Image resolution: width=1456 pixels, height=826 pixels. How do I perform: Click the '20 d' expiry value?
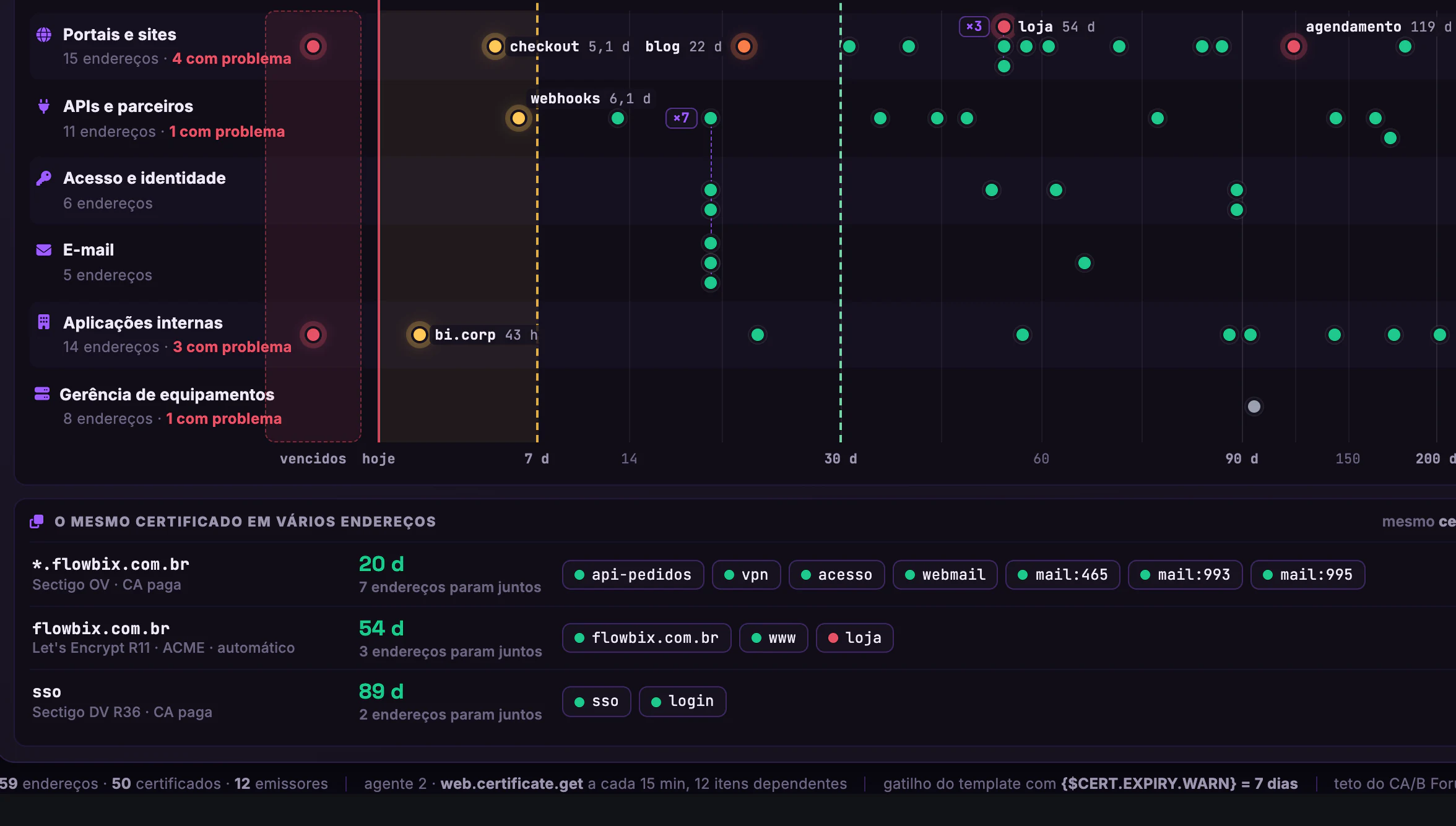pos(381,564)
